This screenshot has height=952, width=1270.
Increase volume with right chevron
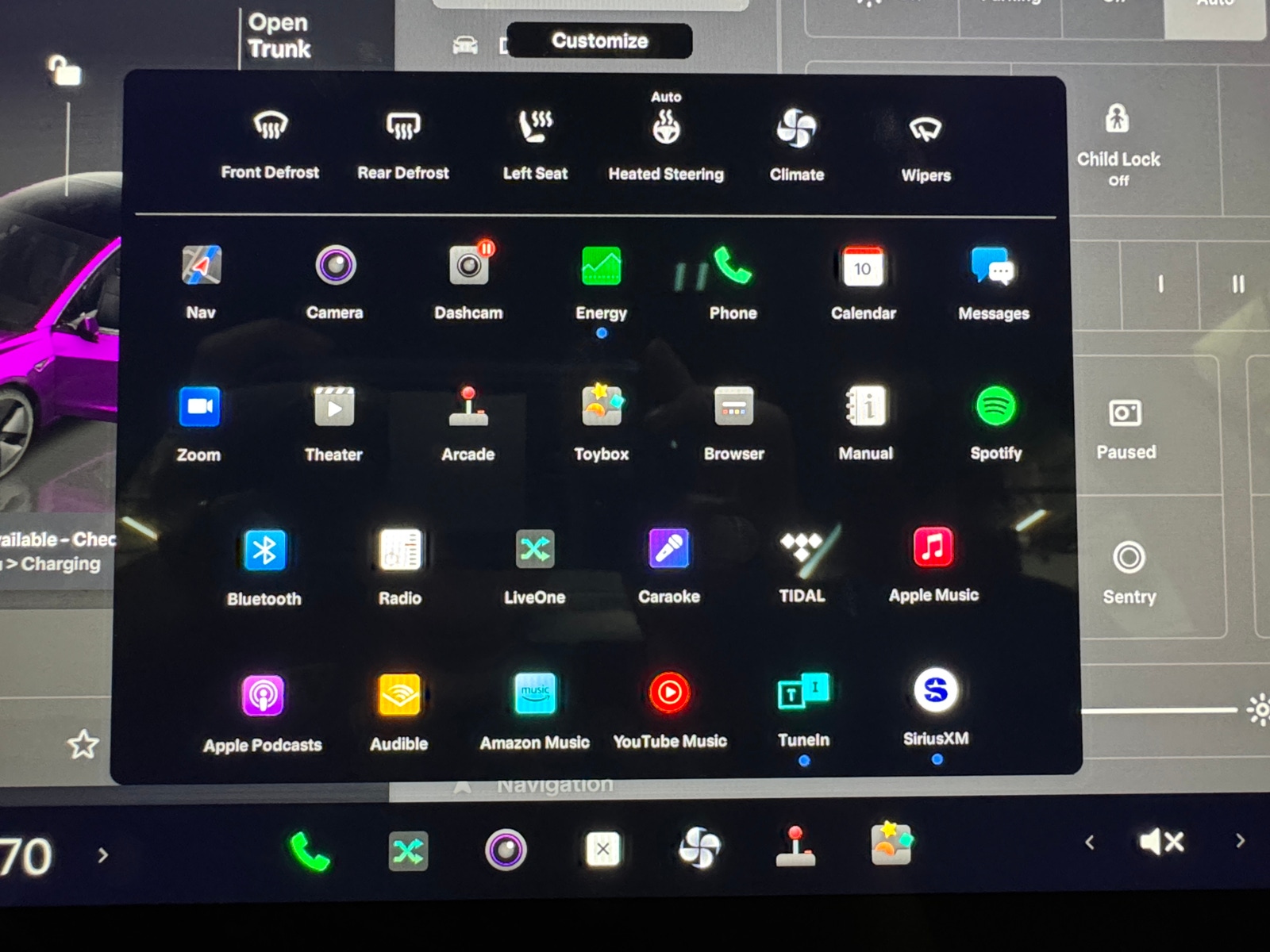(1240, 840)
